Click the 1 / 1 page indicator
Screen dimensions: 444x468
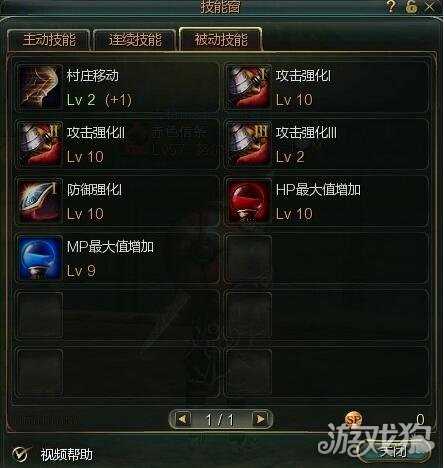(220, 419)
